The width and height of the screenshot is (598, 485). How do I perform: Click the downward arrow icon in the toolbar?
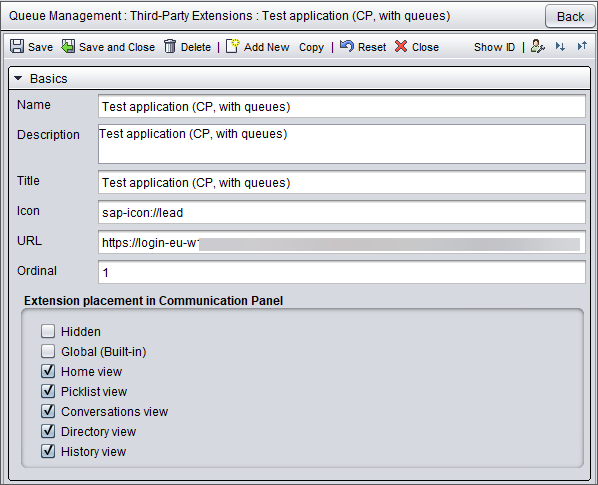pos(560,46)
